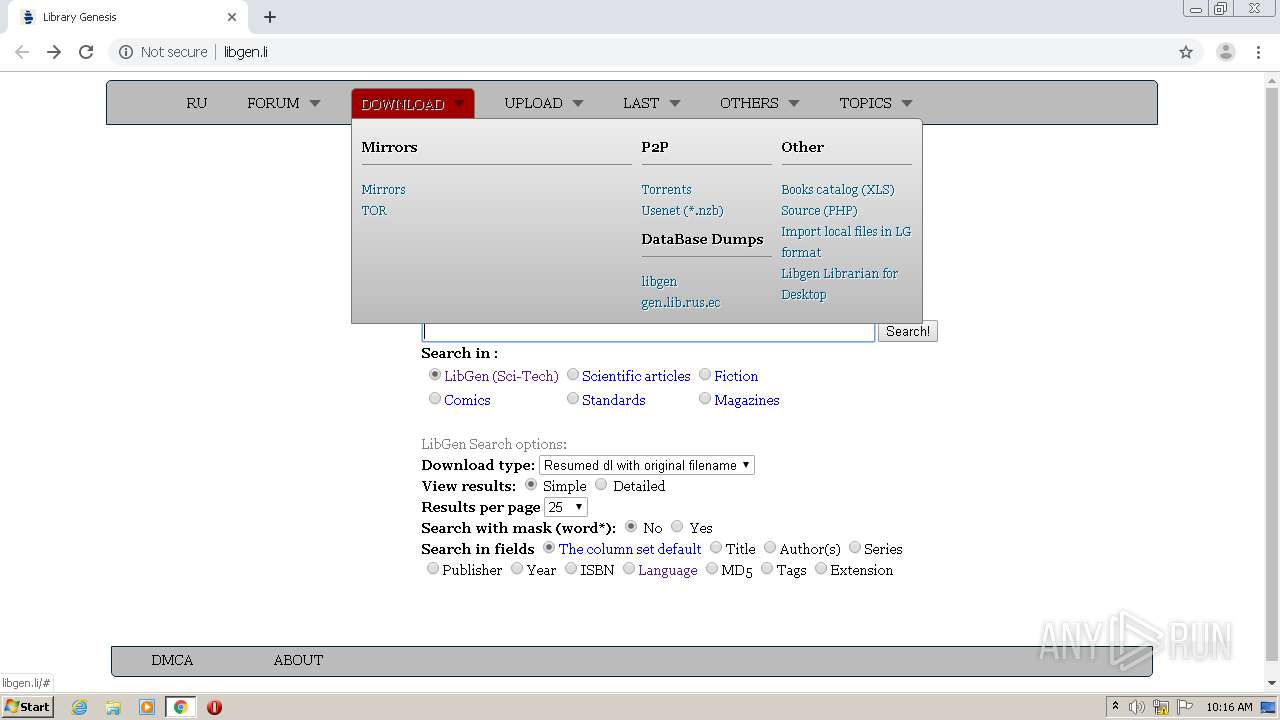
Task: Click the Search! button
Action: click(908, 331)
